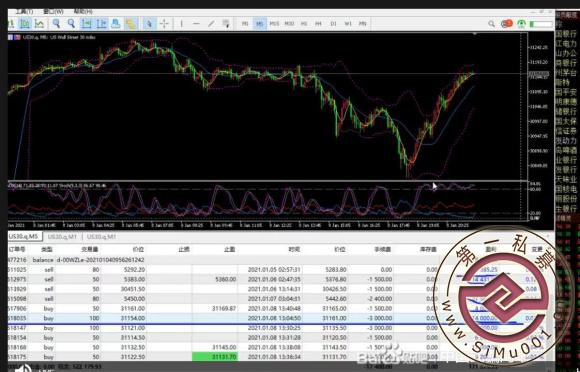Click the green highlighted 31131.70 cell
The width and height of the screenshot is (580, 372).
click(215, 357)
